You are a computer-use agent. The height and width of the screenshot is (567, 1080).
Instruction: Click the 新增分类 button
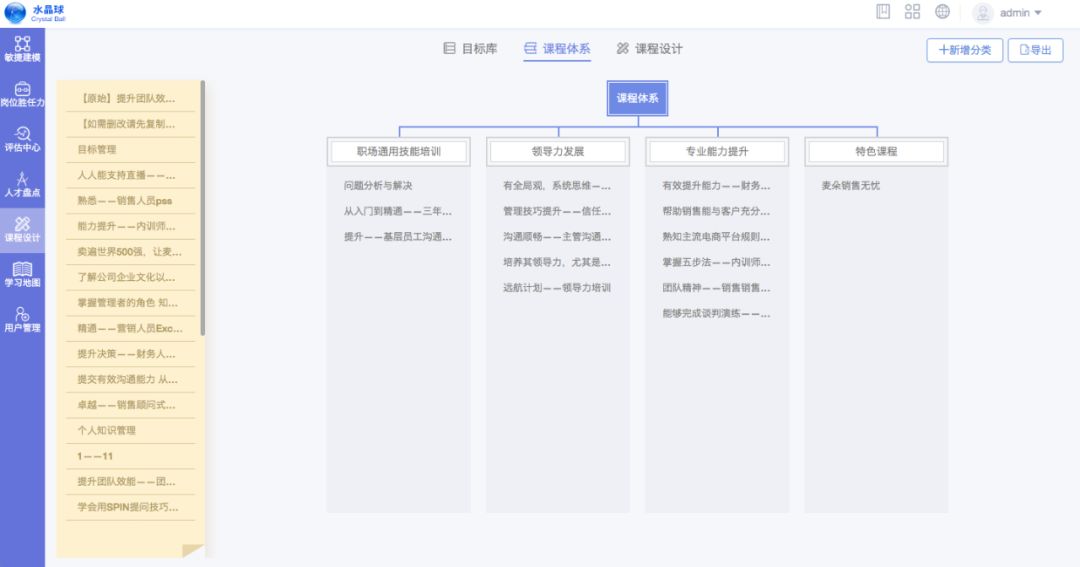[964, 50]
